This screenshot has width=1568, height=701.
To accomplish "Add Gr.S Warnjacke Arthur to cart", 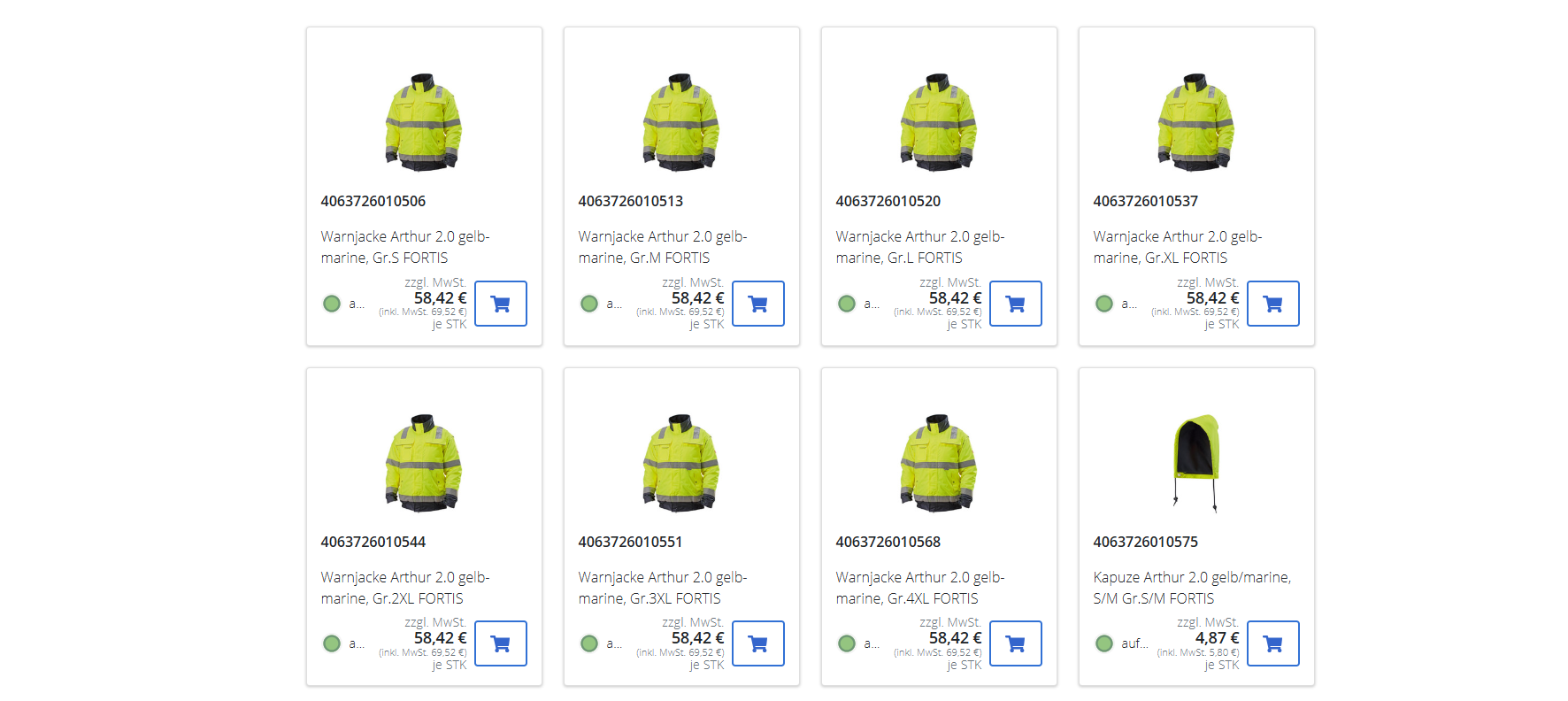I will 501,304.
